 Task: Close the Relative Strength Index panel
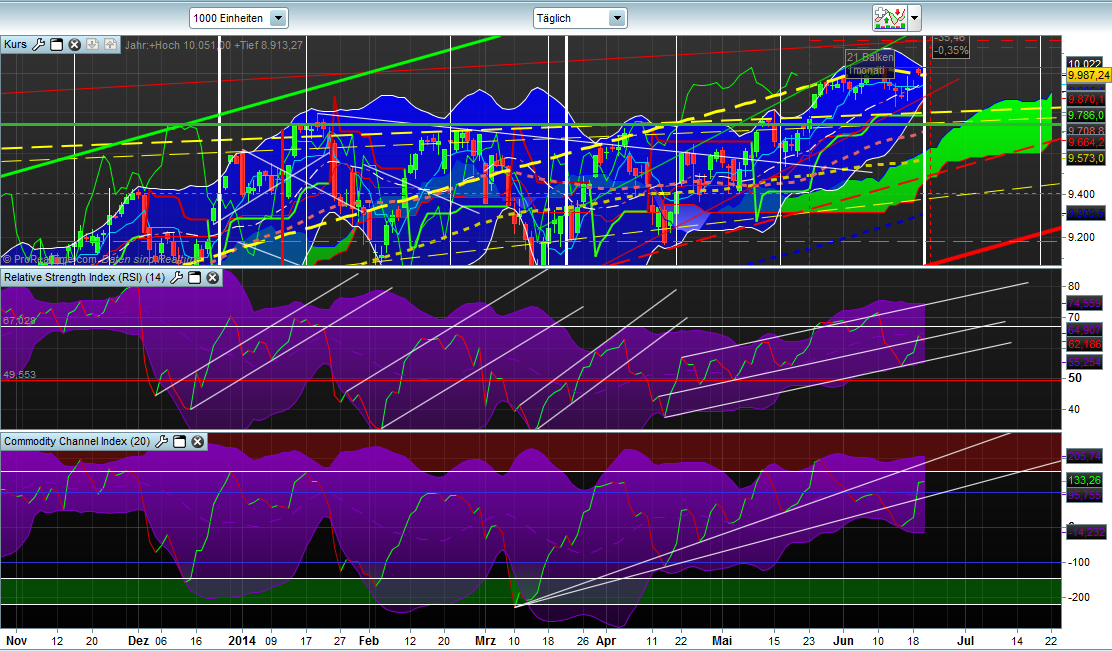click(211, 277)
